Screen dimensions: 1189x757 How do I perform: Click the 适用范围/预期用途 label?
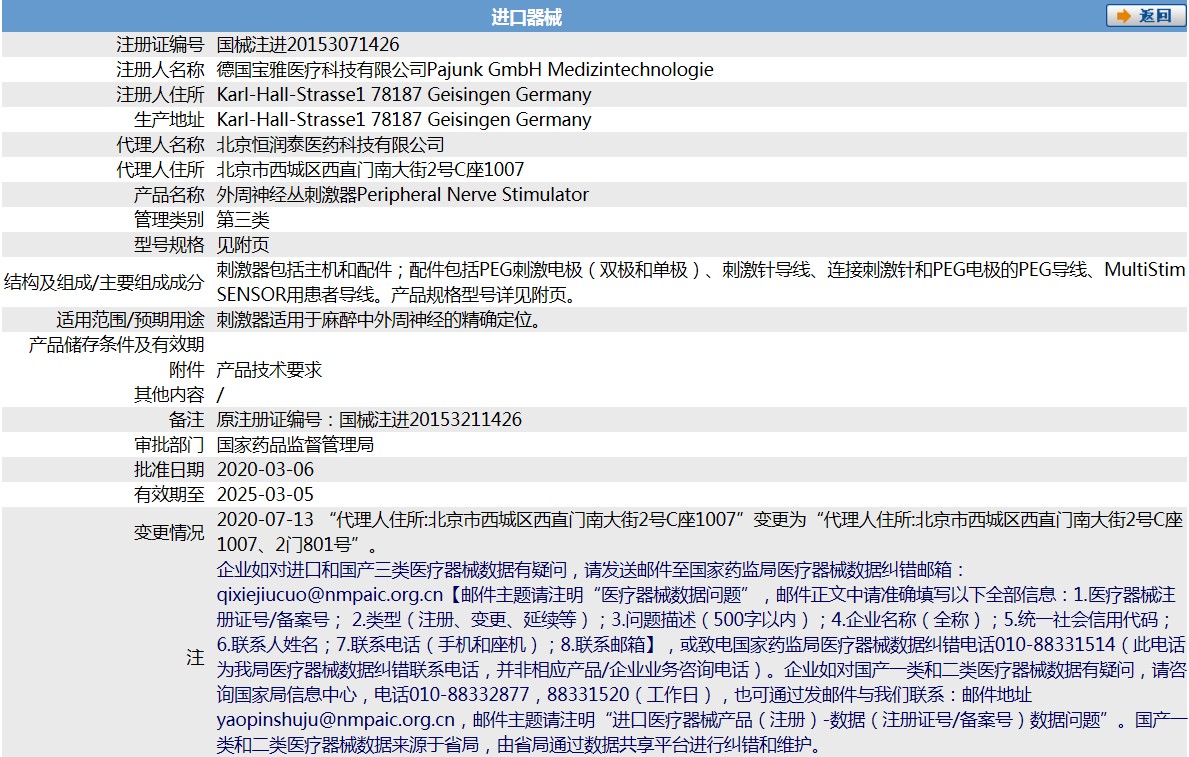pyautogui.click(x=130, y=320)
